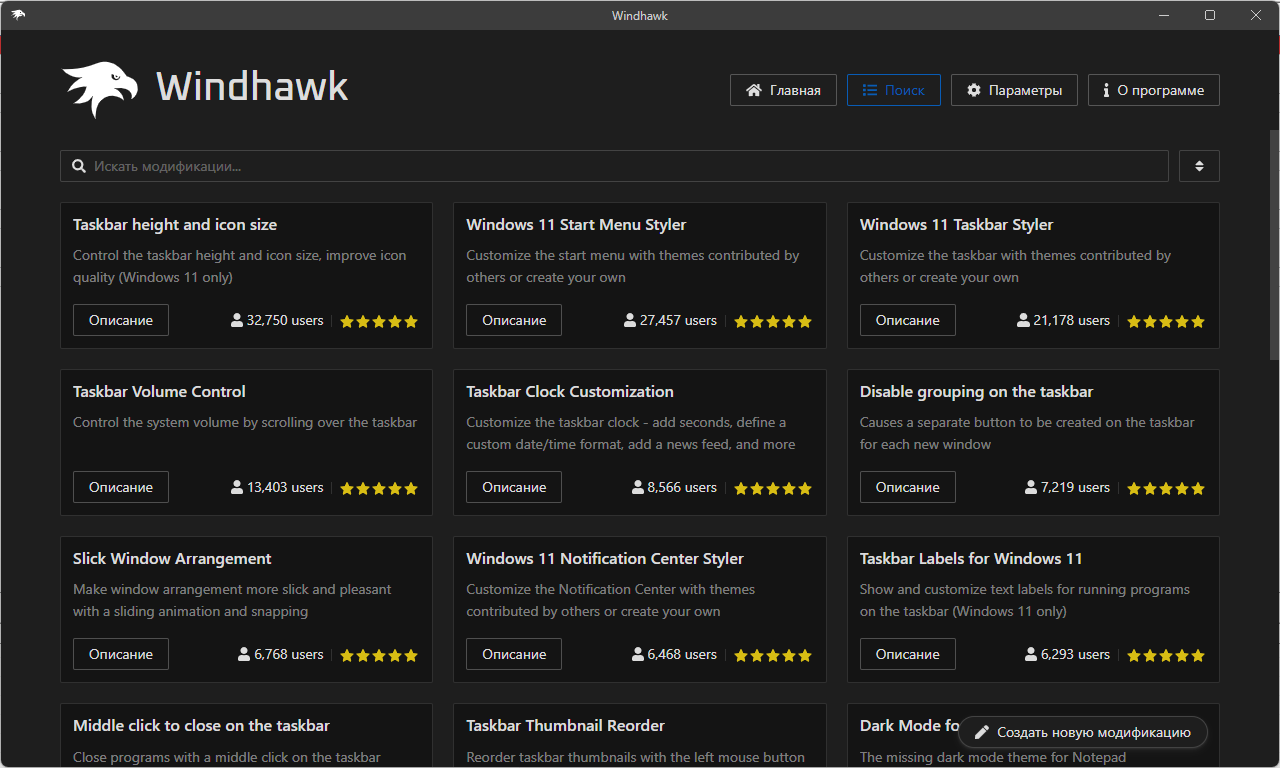Open Описание for Taskbar height and icon size
1280x768 pixels.
tap(121, 320)
